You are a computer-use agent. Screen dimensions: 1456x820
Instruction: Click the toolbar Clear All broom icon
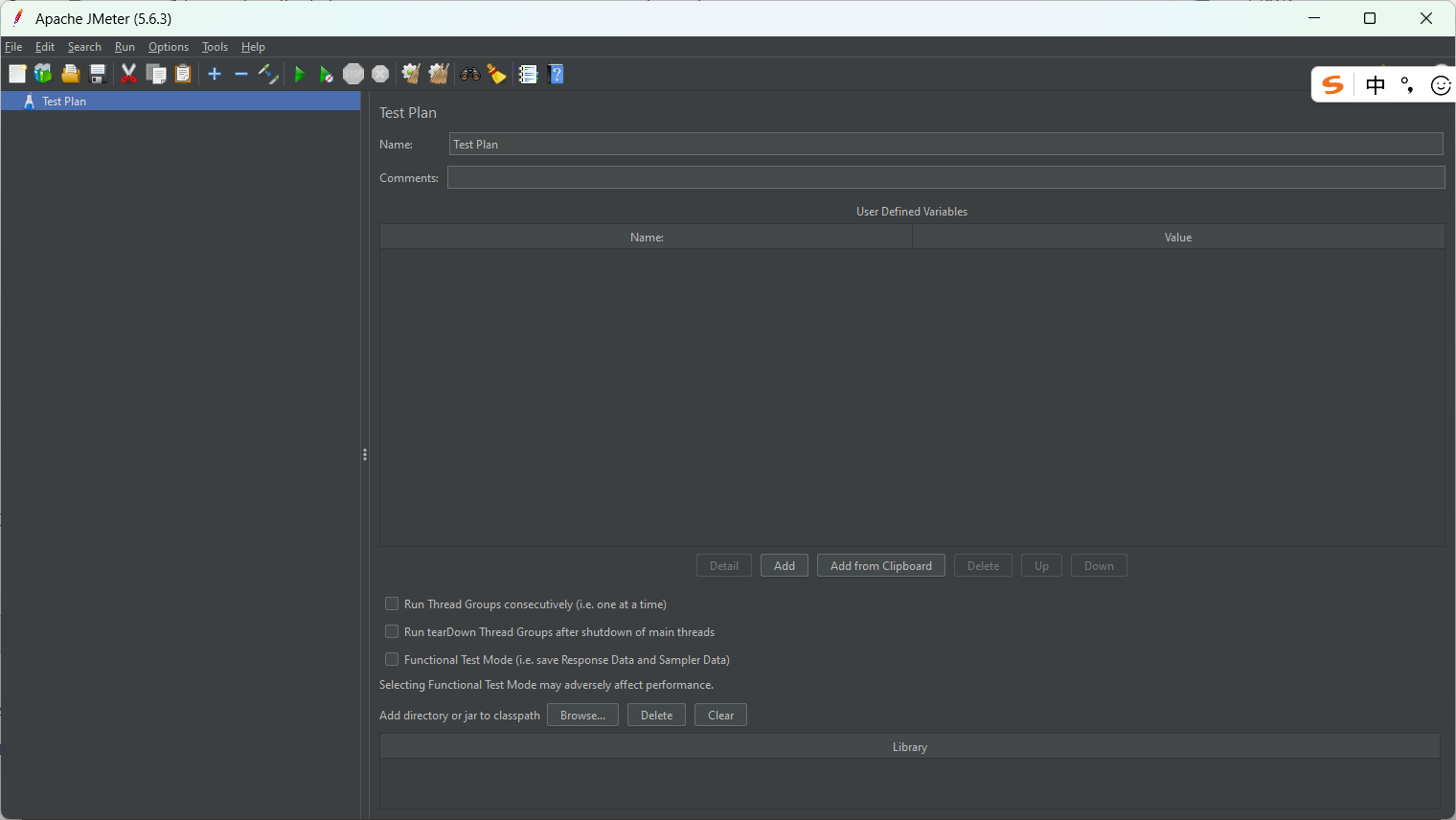pyautogui.click(x=438, y=74)
